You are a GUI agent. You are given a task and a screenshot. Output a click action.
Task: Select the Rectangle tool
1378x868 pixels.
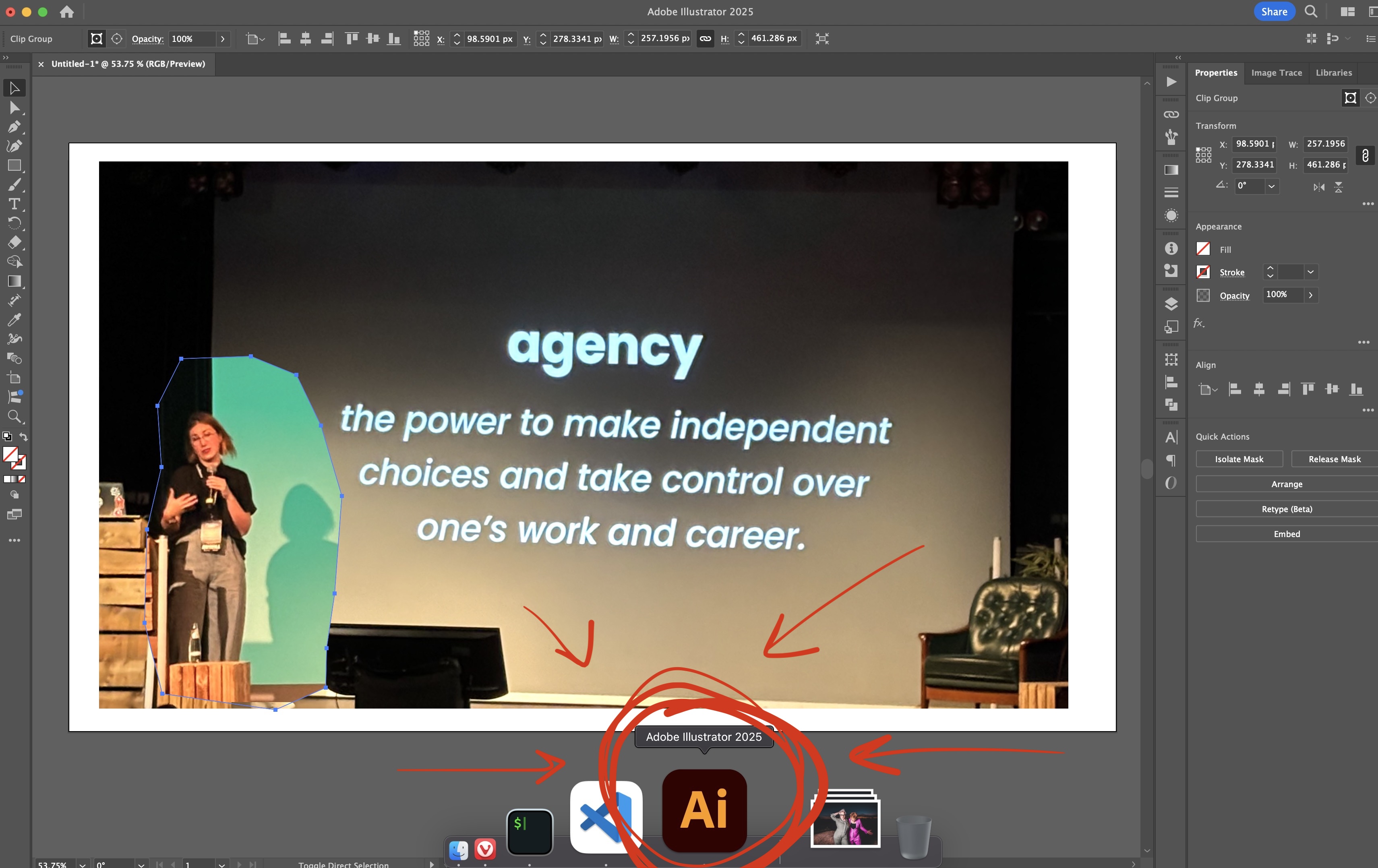tap(14, 165)
